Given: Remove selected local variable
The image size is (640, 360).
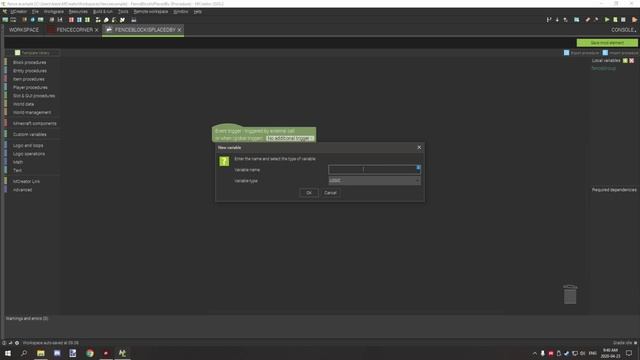Looking at the screenshot, I should pos(631,60).
